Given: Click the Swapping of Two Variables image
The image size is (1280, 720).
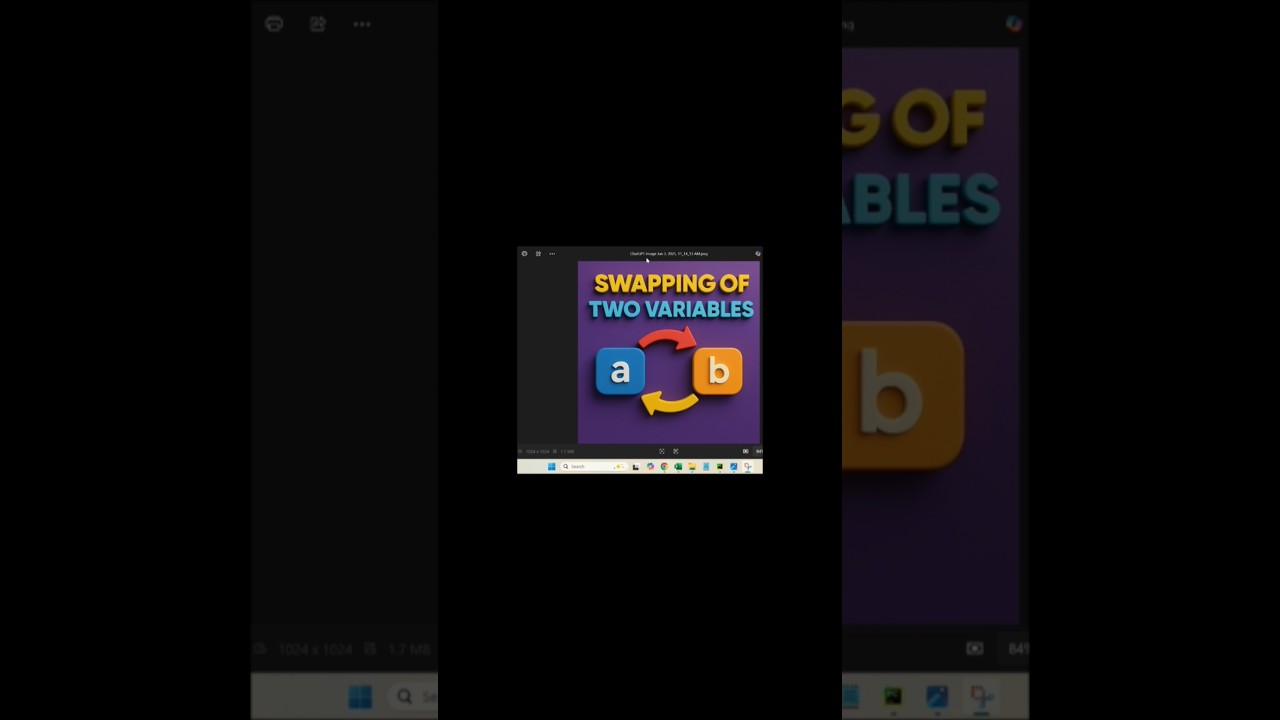Looking at the screenshot, I should pyautogui.click(x=669, y=352).
